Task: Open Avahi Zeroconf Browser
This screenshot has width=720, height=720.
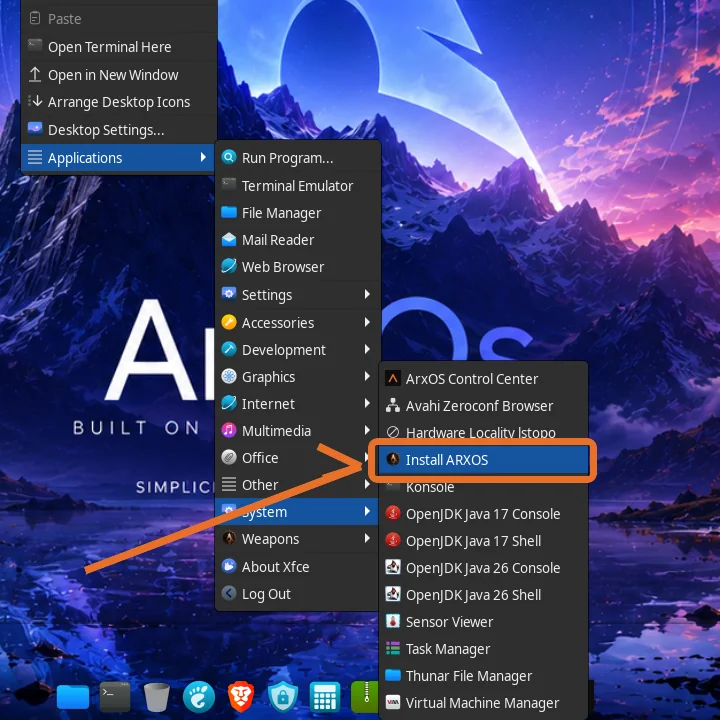Action: [x=483, y=406]
